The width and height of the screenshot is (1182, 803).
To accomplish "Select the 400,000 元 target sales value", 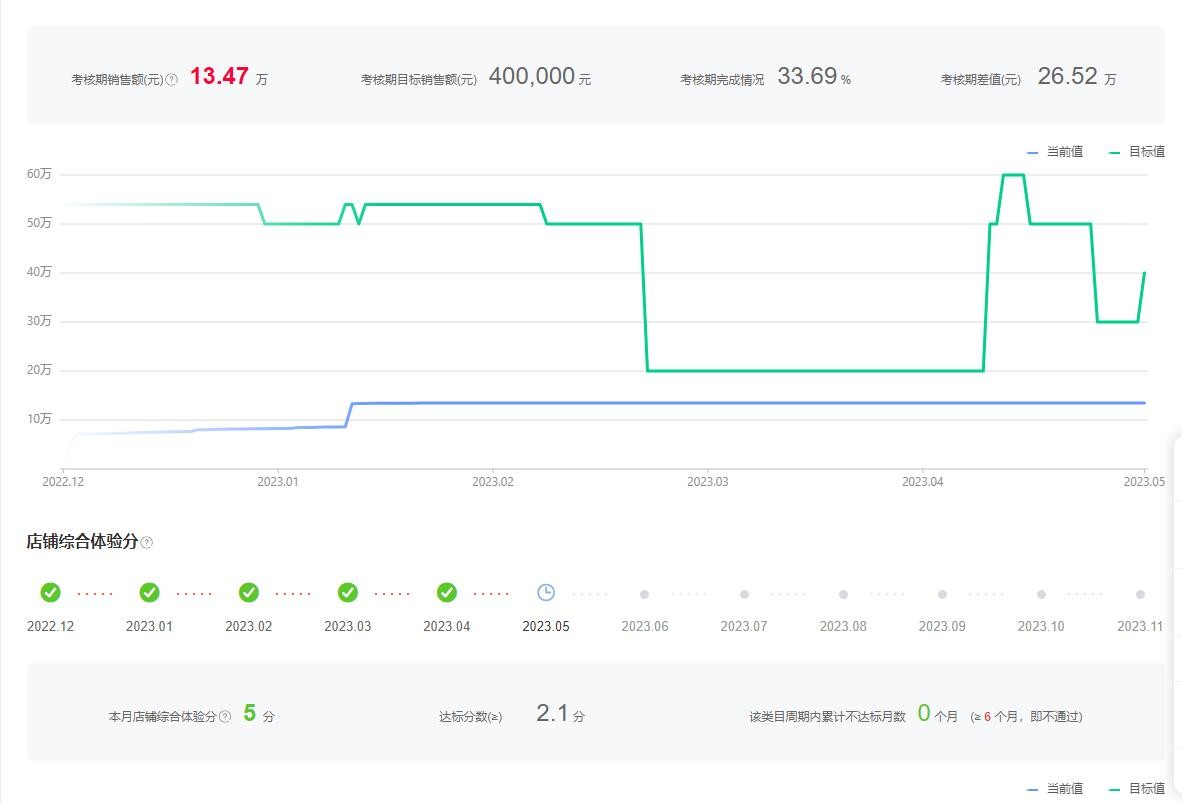I will pos(540,76).
